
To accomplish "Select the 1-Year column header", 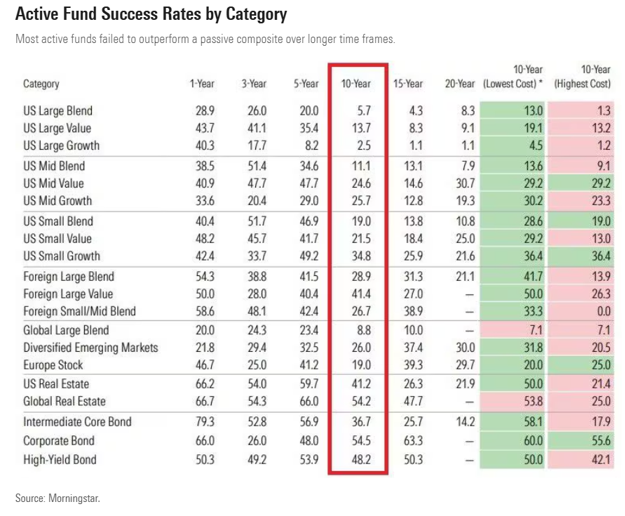I will 202,84.
